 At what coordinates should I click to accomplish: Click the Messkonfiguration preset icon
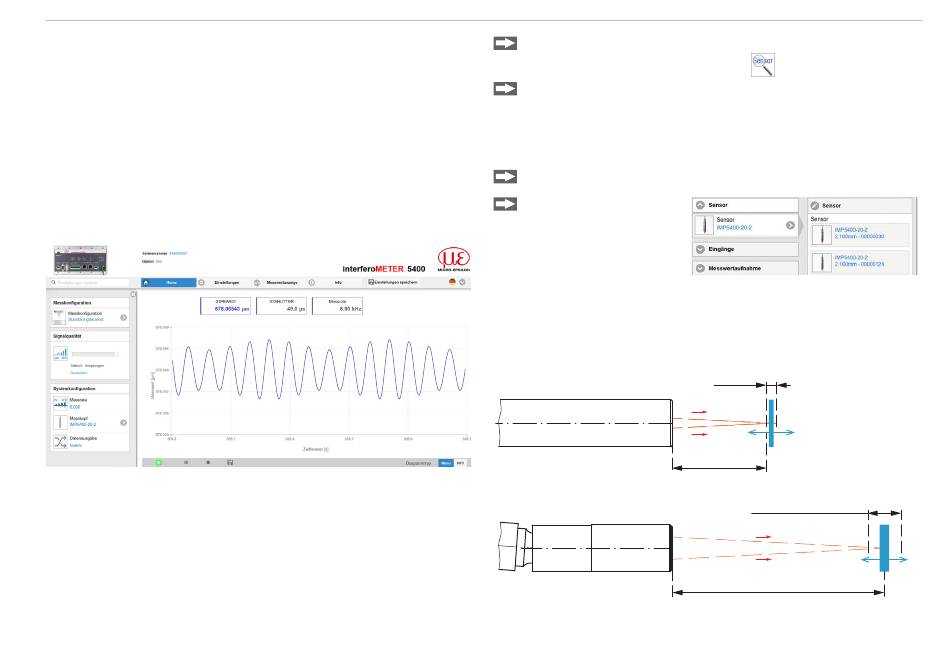[x=59, y=317]
